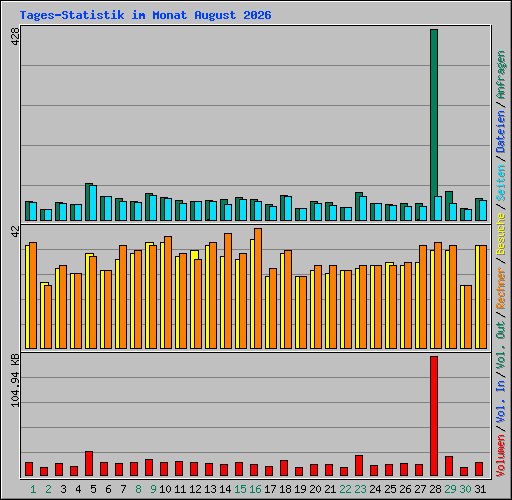Click the 'Besuche' legend label
Image resolution: width=512 pixels, height=500 pixels.
tap(501, 234)
